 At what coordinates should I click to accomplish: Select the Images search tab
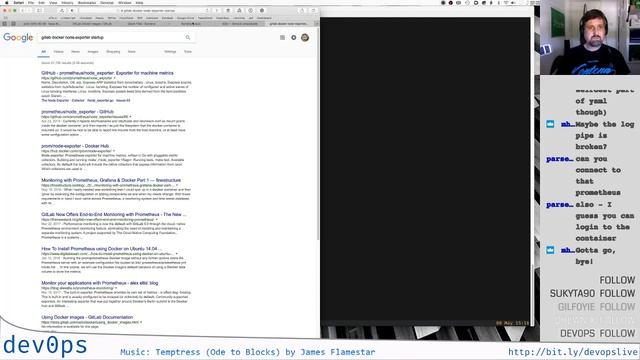point(93,52)
